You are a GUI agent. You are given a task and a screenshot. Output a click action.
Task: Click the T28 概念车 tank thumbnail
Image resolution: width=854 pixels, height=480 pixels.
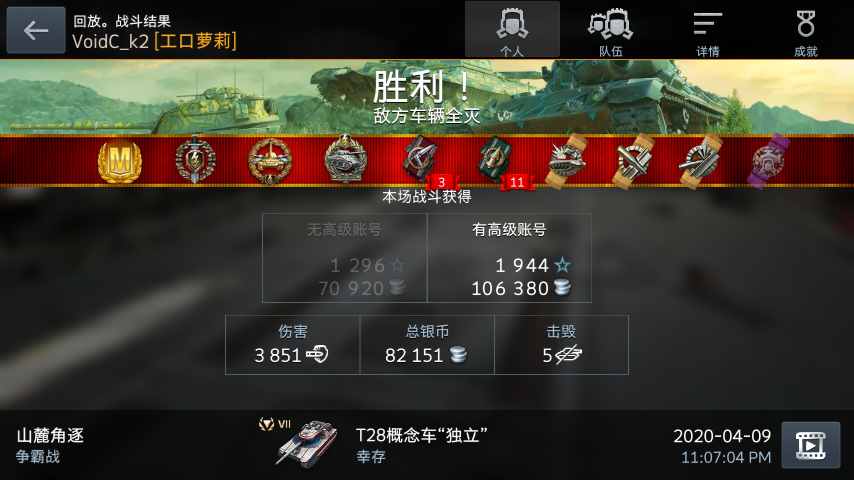[308, 443]
